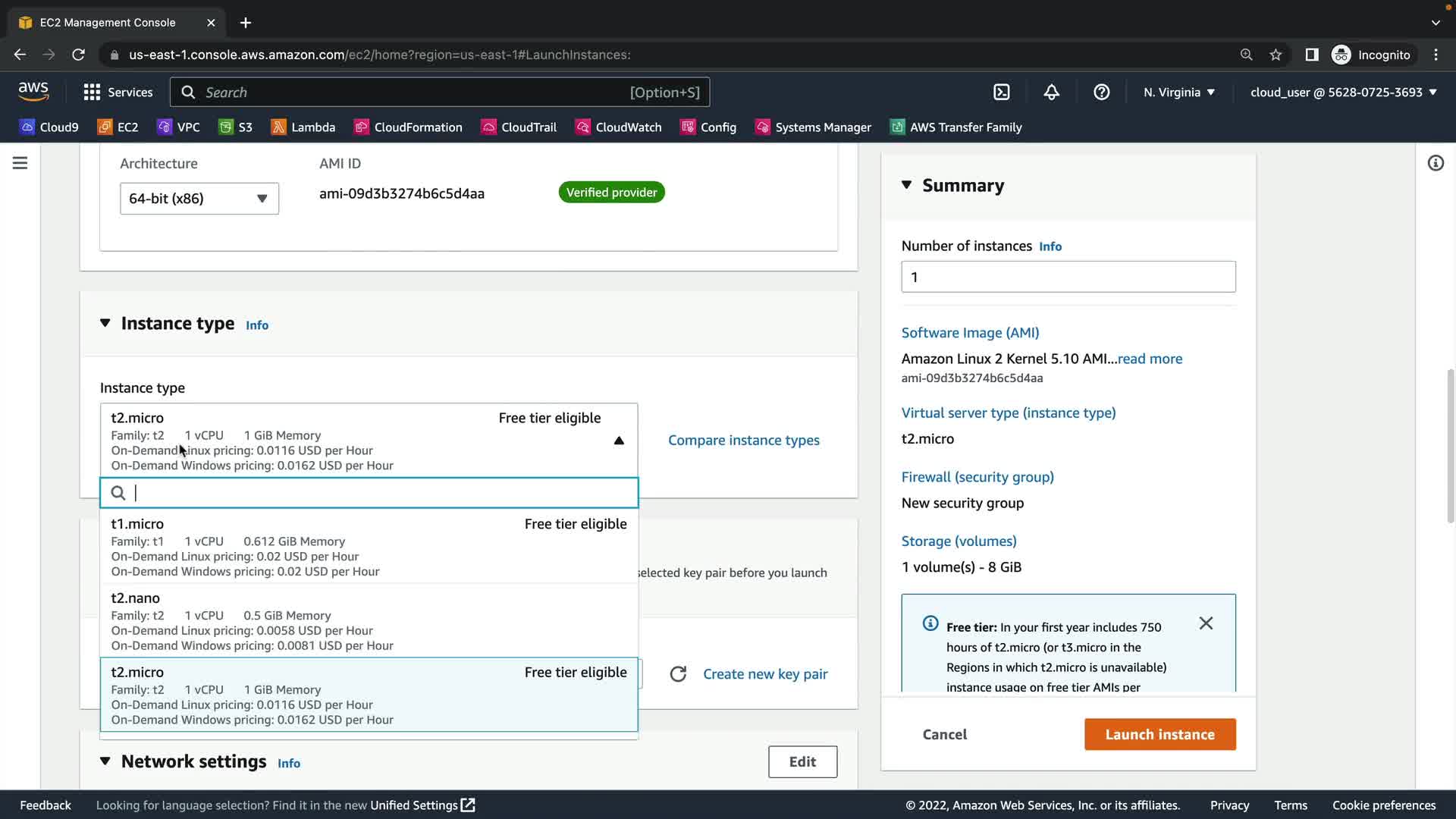The image size is (1456, 819).
Task: Open the Architecture 64-bit (x86) dropdown
Action: (x=199, y=199)
